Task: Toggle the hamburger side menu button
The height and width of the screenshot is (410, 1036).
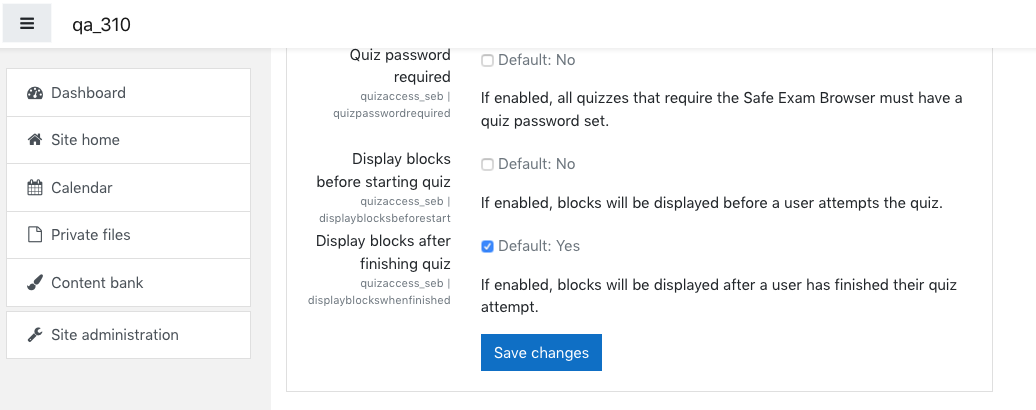Action: 27,23
